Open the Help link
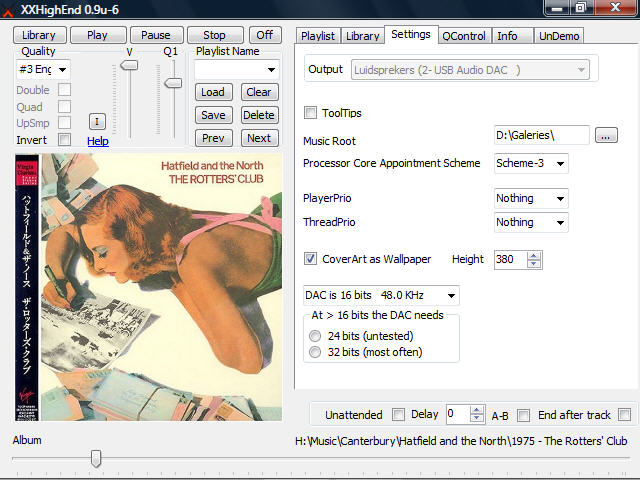The height and width of the screenshot is (480, 640). [x=98, y=141]
